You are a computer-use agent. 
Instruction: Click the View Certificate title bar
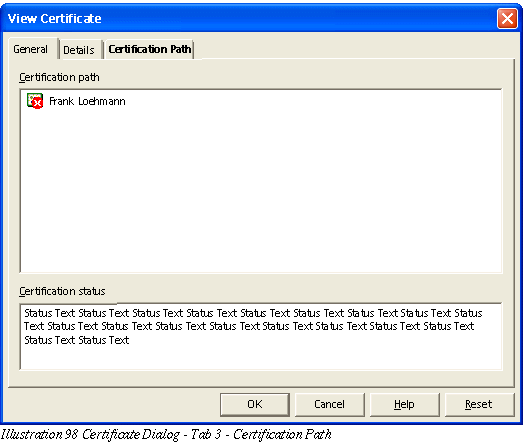248,18
